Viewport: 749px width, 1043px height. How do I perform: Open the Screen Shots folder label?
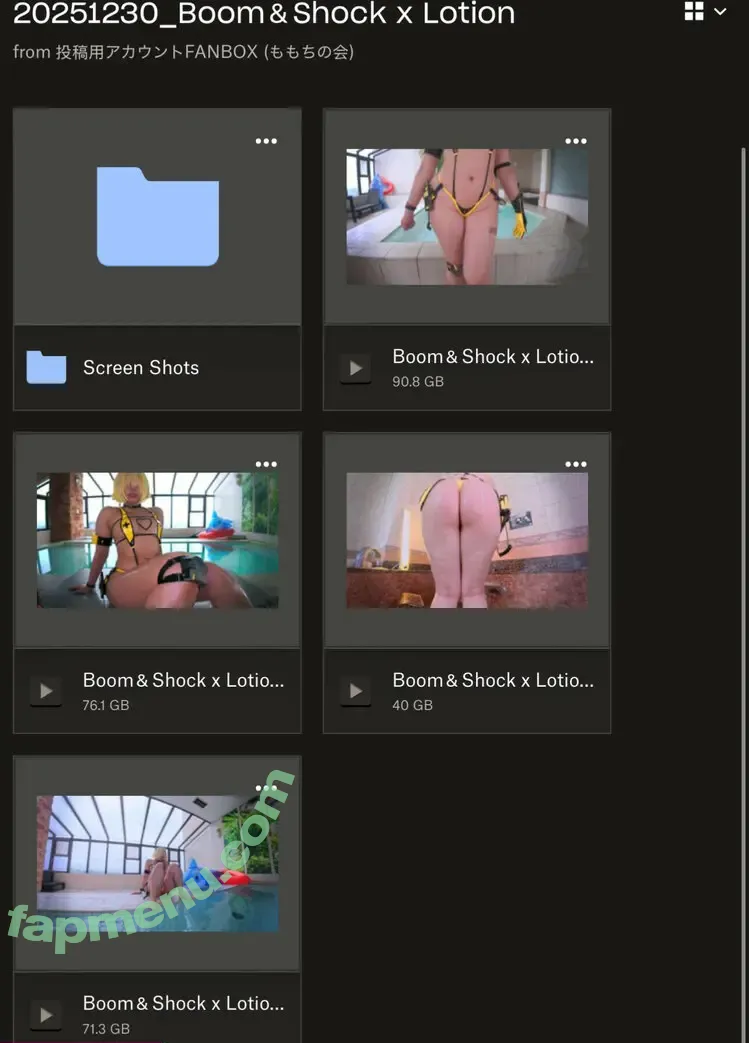141,368
